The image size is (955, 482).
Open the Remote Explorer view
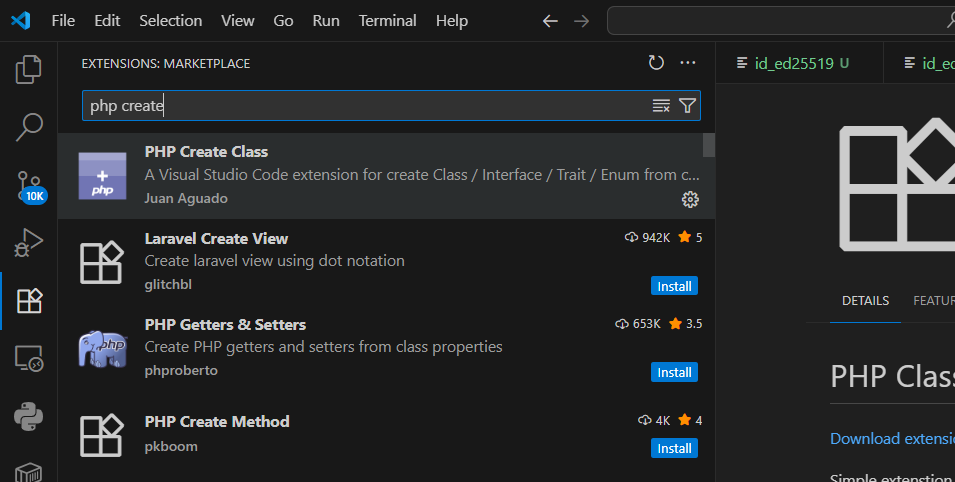(x=29, y=358)
